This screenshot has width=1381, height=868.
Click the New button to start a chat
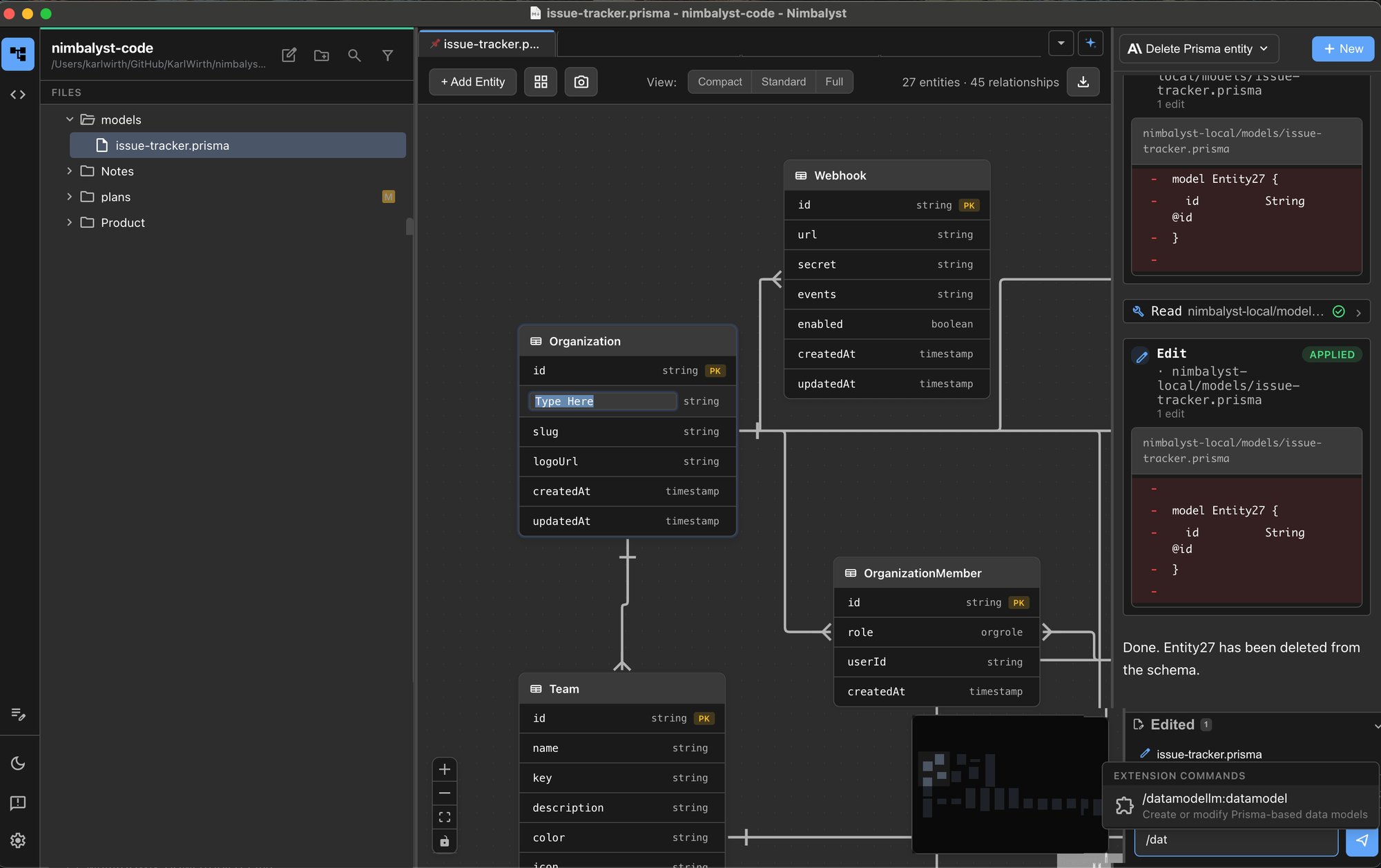tap(1342, 48)
